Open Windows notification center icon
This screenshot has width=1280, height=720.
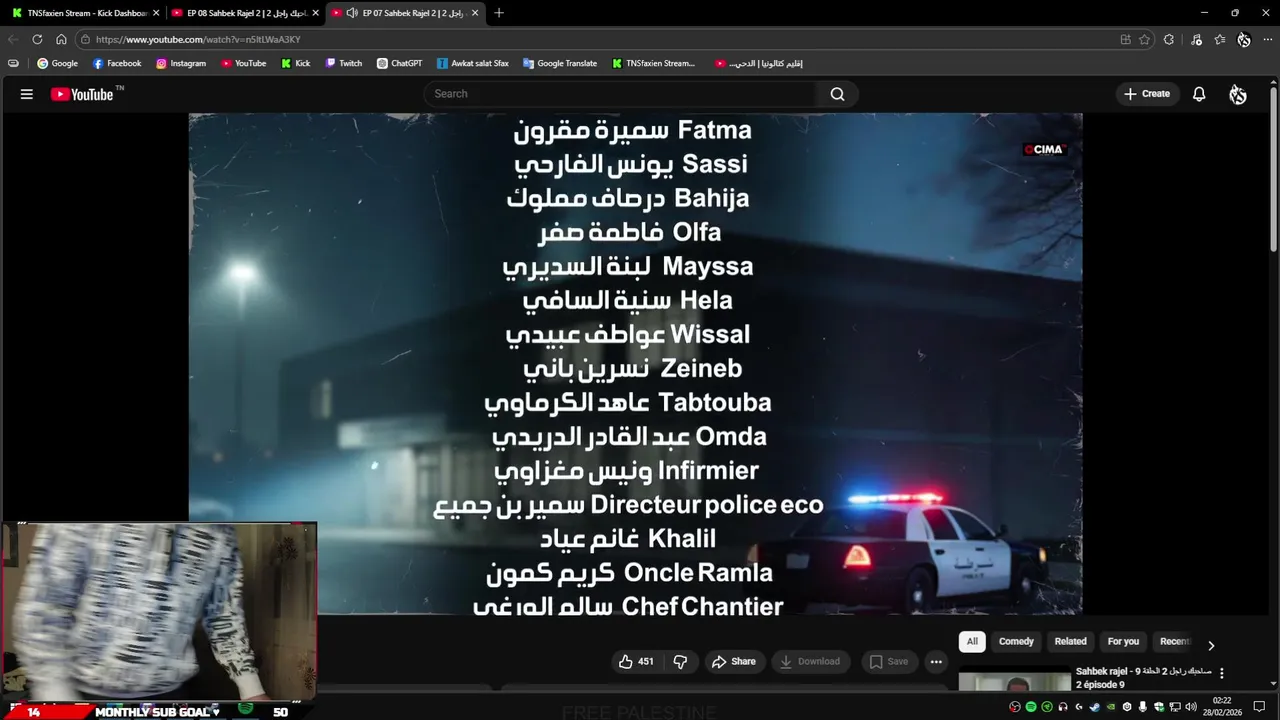pyautogui.click(x=1259, y=707)
